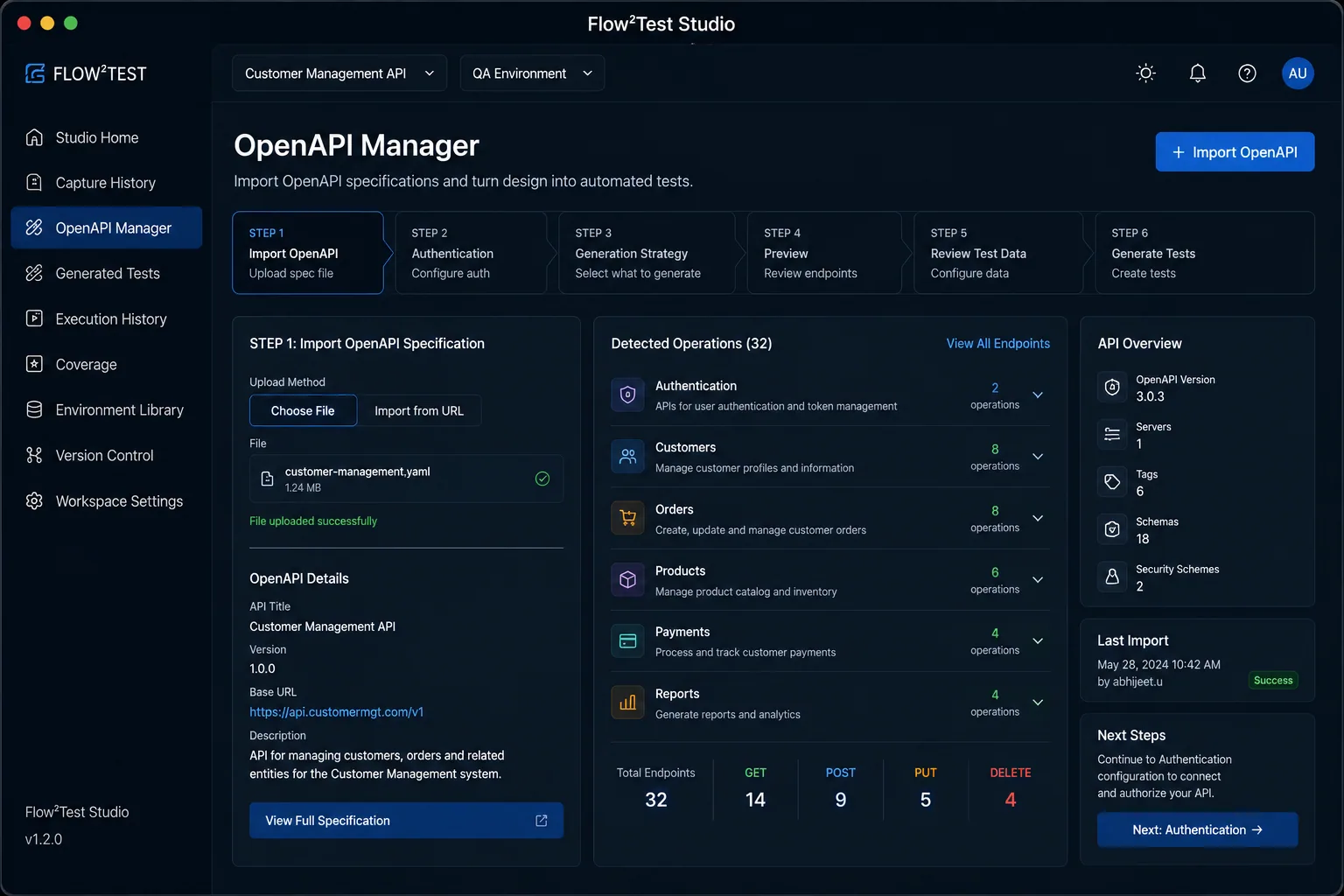Click View All Endpoints link

click(998, 343)
